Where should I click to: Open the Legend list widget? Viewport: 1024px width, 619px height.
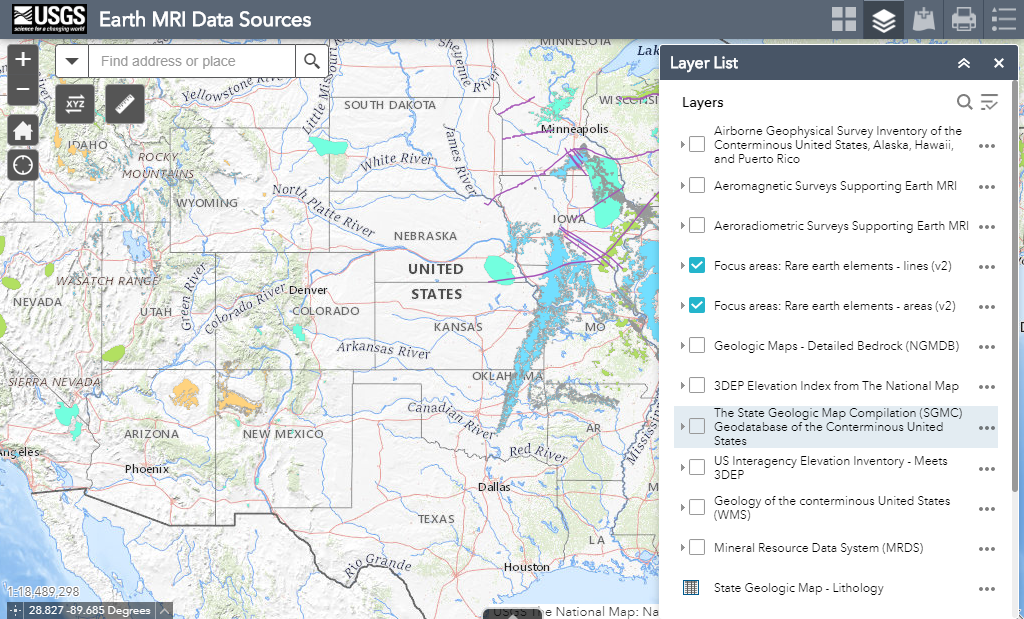[x=1003, y=19]
